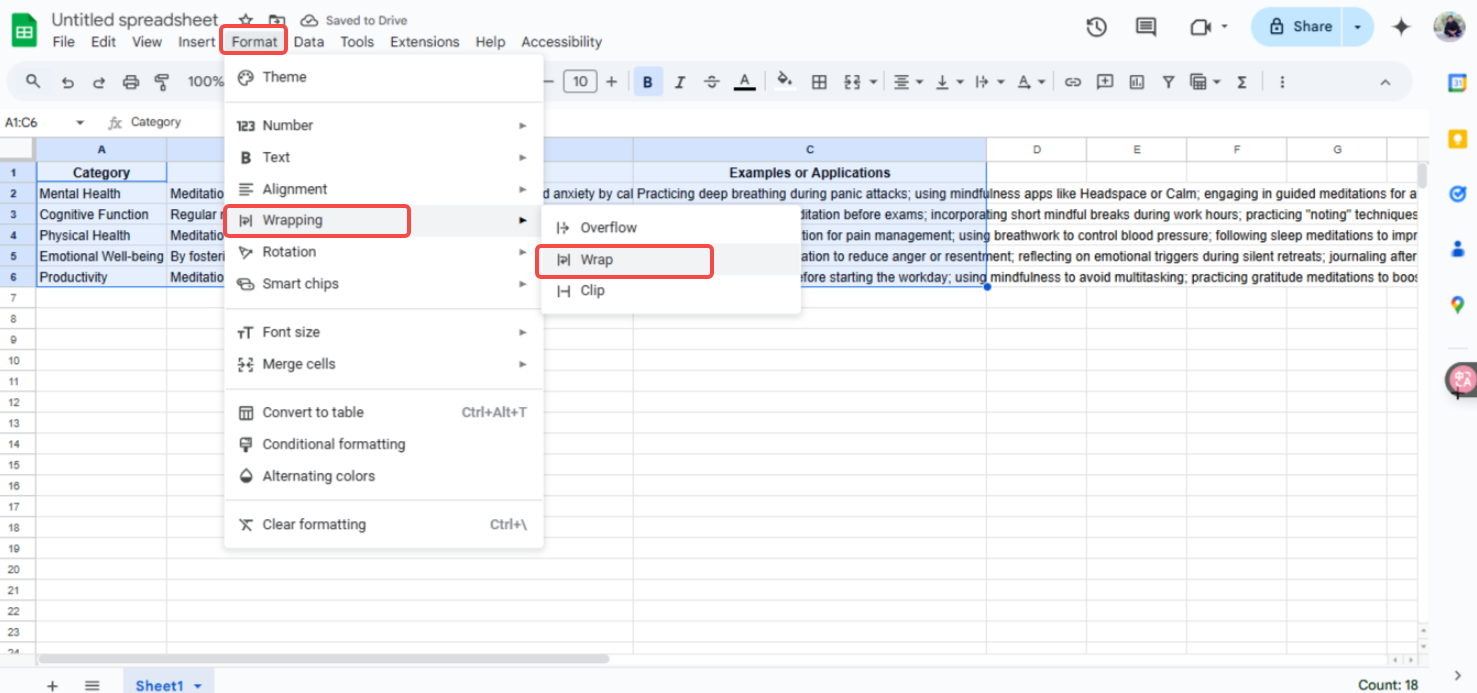Open Google Calendar in the side panel

coord(1457,82)
